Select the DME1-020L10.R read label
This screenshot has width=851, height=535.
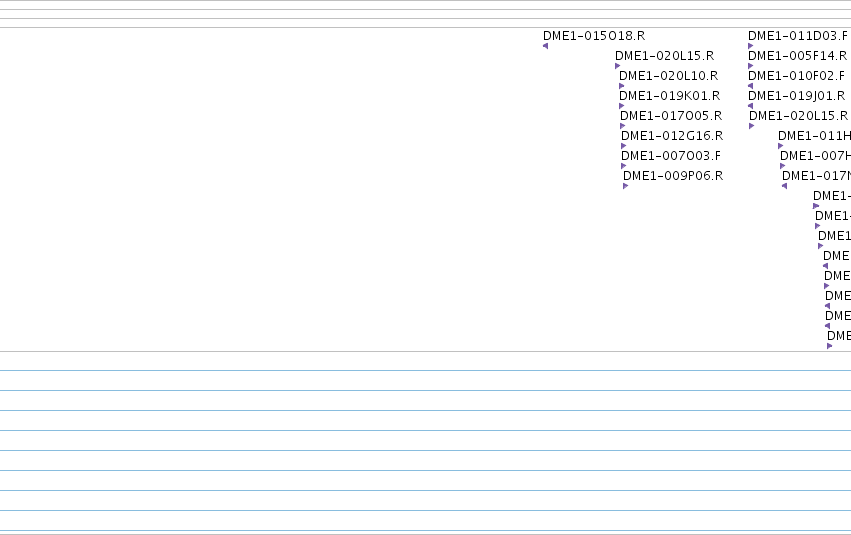click(x=668, y=76)
